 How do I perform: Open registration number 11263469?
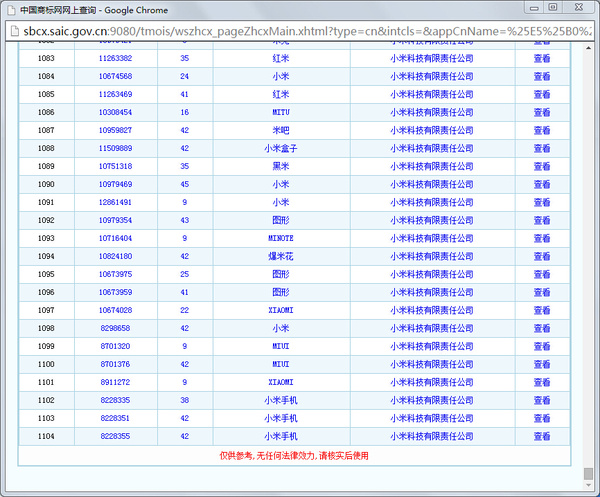pos(116,94)
